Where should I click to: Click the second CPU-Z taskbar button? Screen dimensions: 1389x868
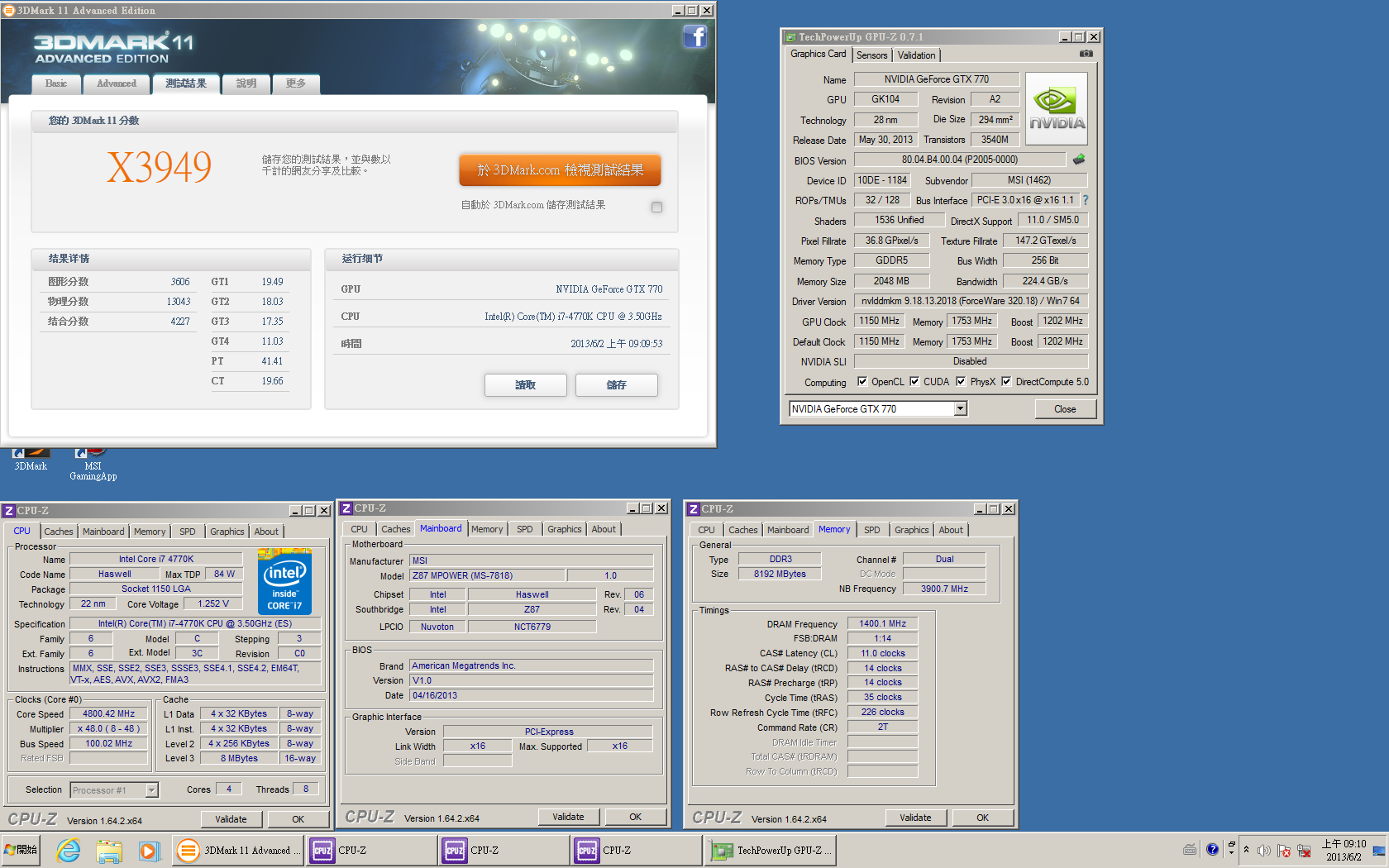[x=504, y=850]
